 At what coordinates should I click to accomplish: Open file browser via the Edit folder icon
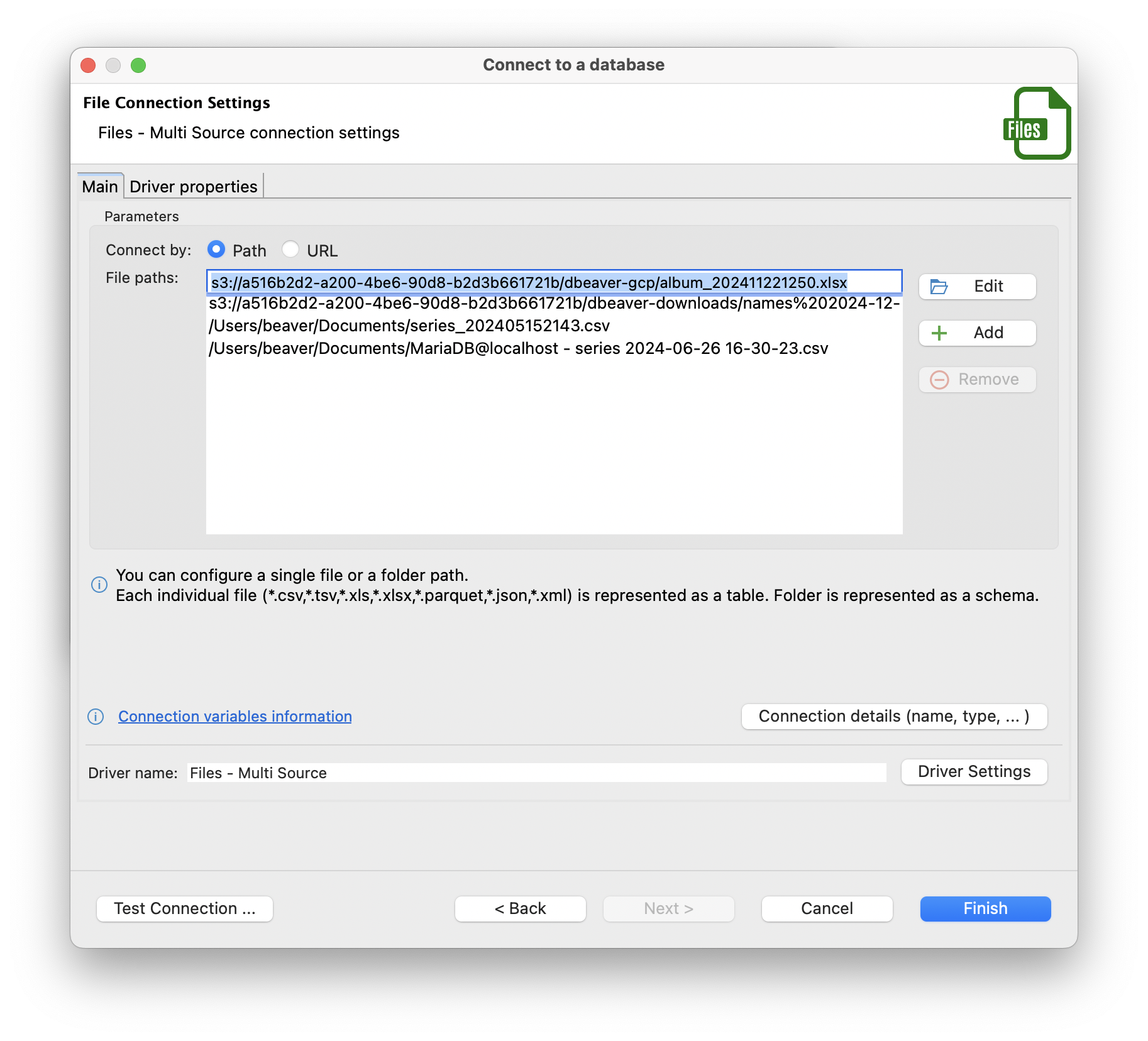tap(939, 286)
